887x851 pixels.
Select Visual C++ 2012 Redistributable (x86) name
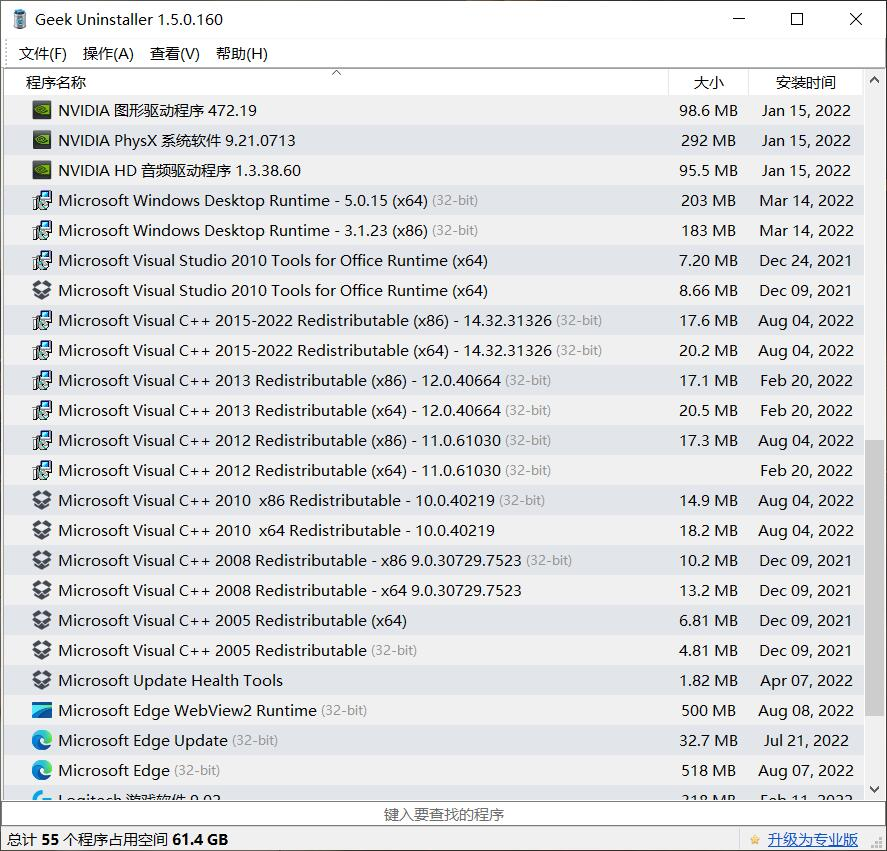tap(279, 440)
